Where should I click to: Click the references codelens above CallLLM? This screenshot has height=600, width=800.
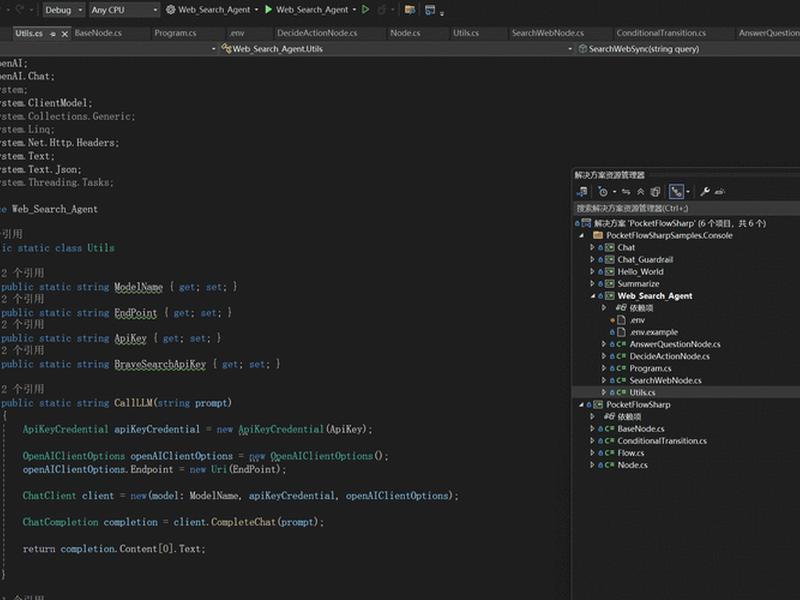[x=22, y=389]
